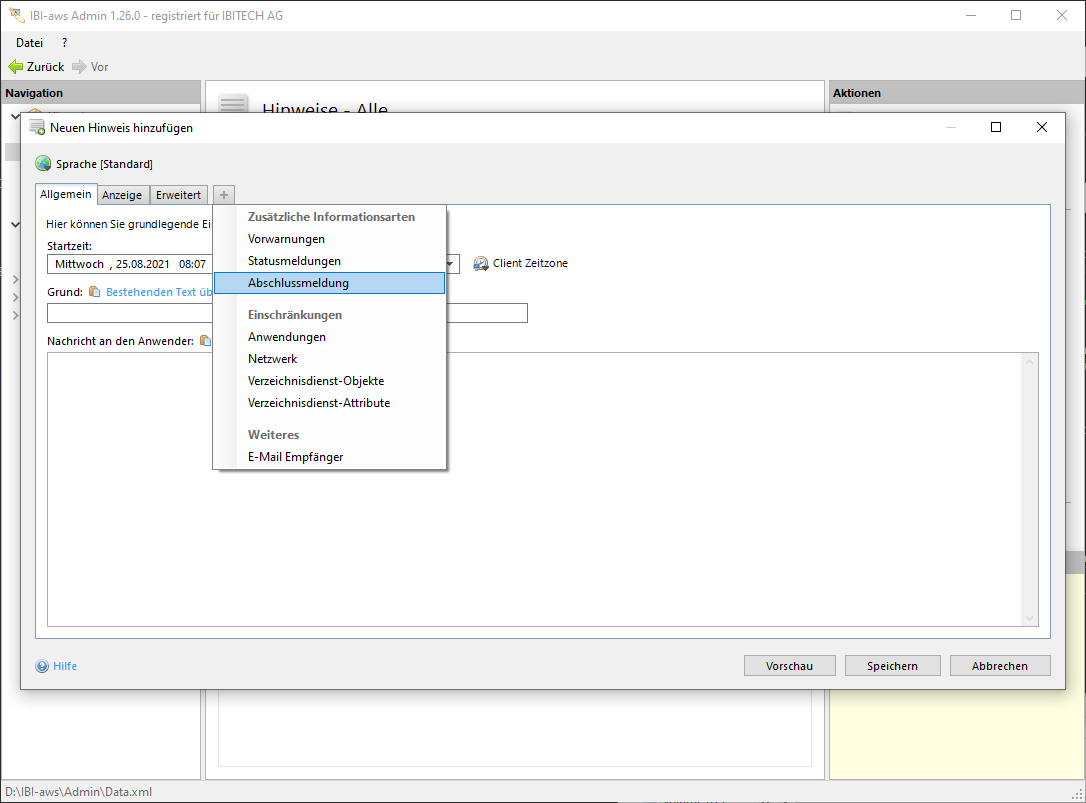Click the blue Hilfe question mark icon
The image size is (1086, 803).
point(42,666)
